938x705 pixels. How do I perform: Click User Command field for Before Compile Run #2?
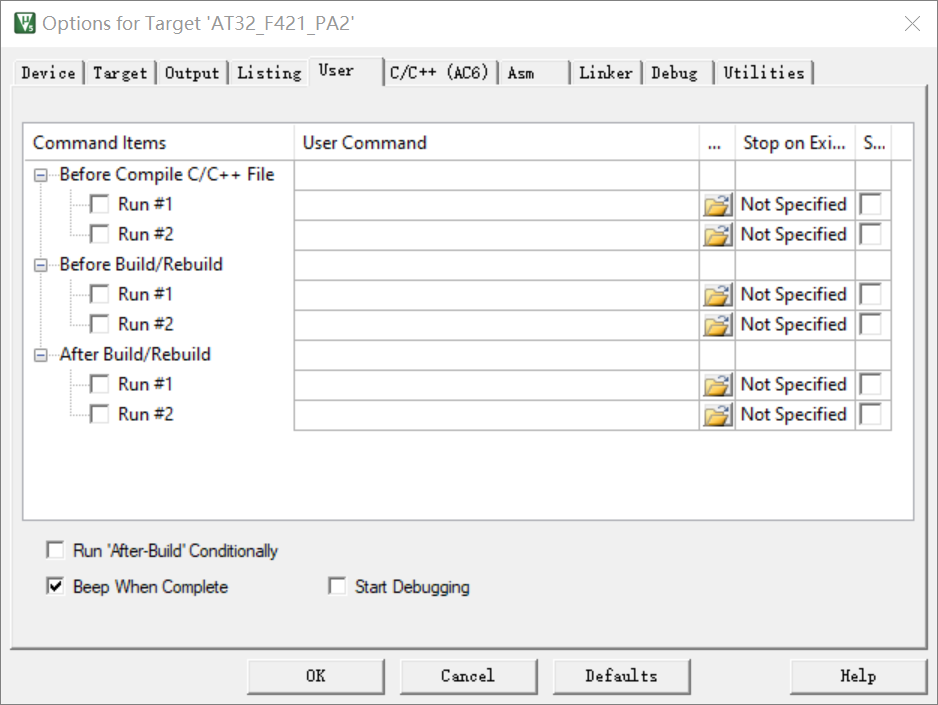point(497,235)
